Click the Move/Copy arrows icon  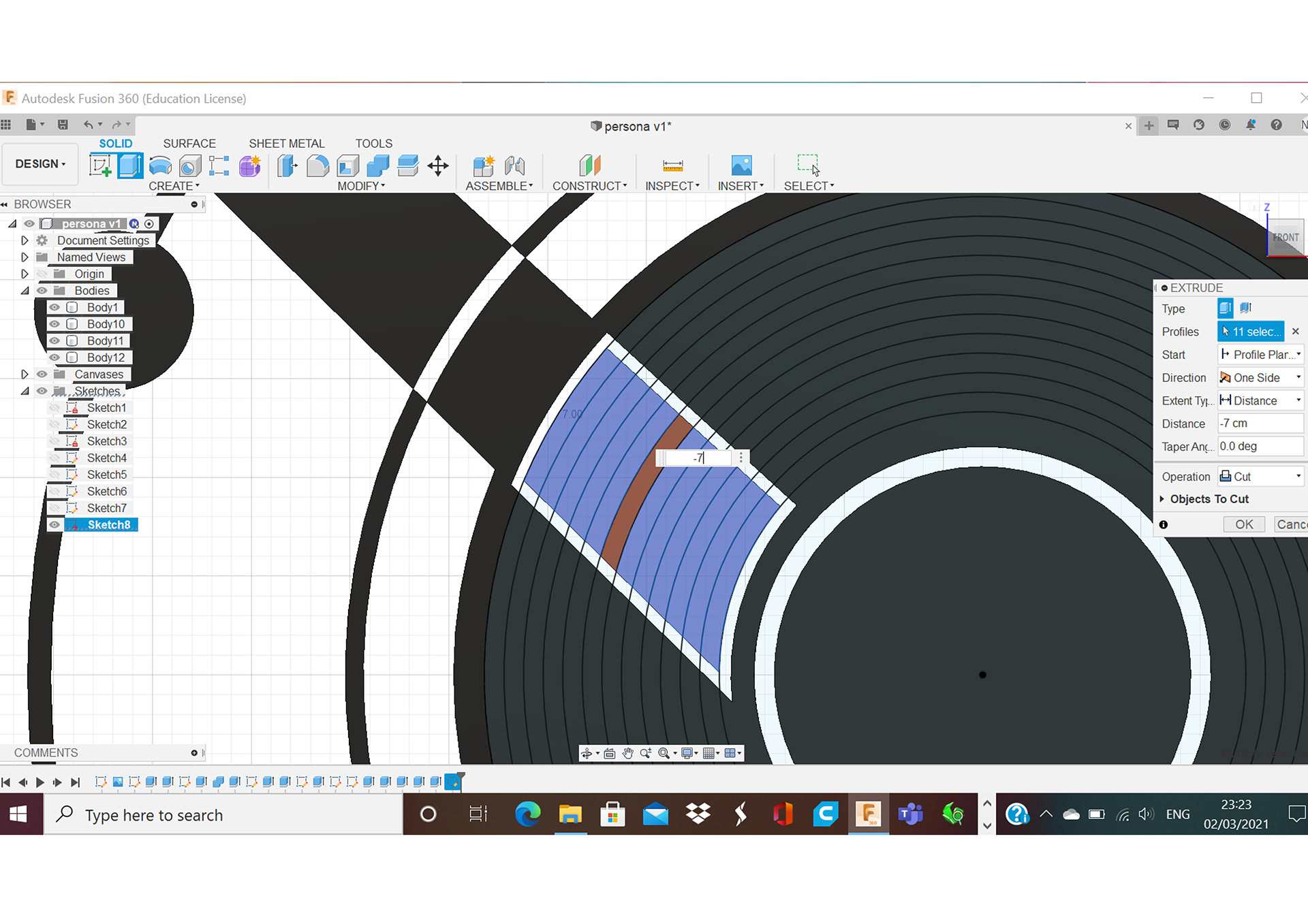click(x=438, y=165)
